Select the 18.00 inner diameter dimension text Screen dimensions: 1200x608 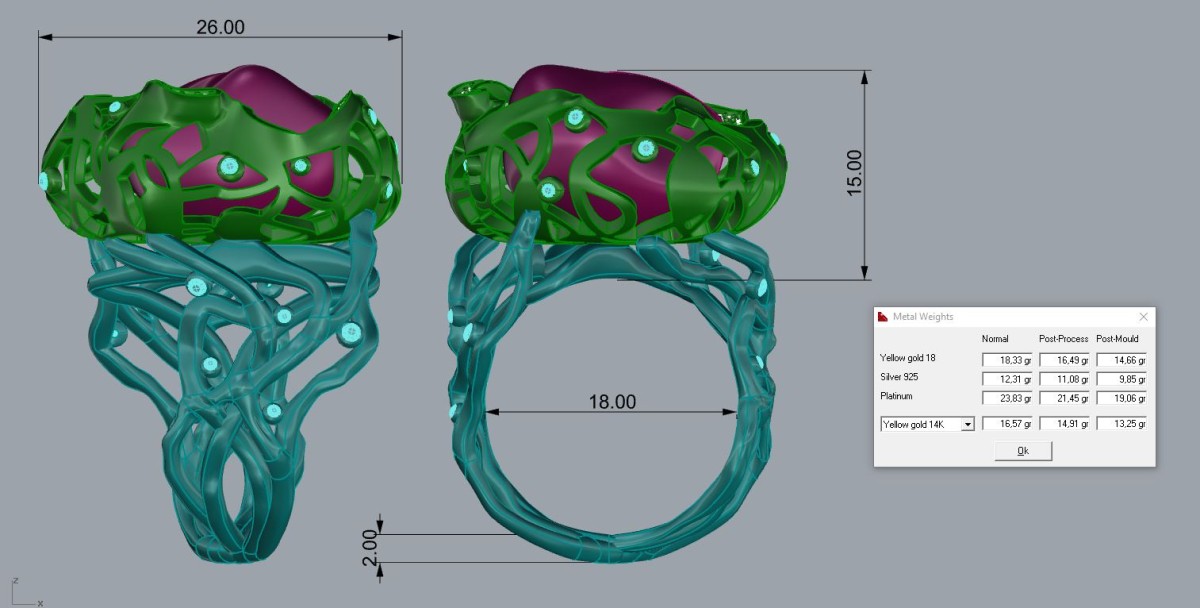pyautogui.click(x=612, y=402)
